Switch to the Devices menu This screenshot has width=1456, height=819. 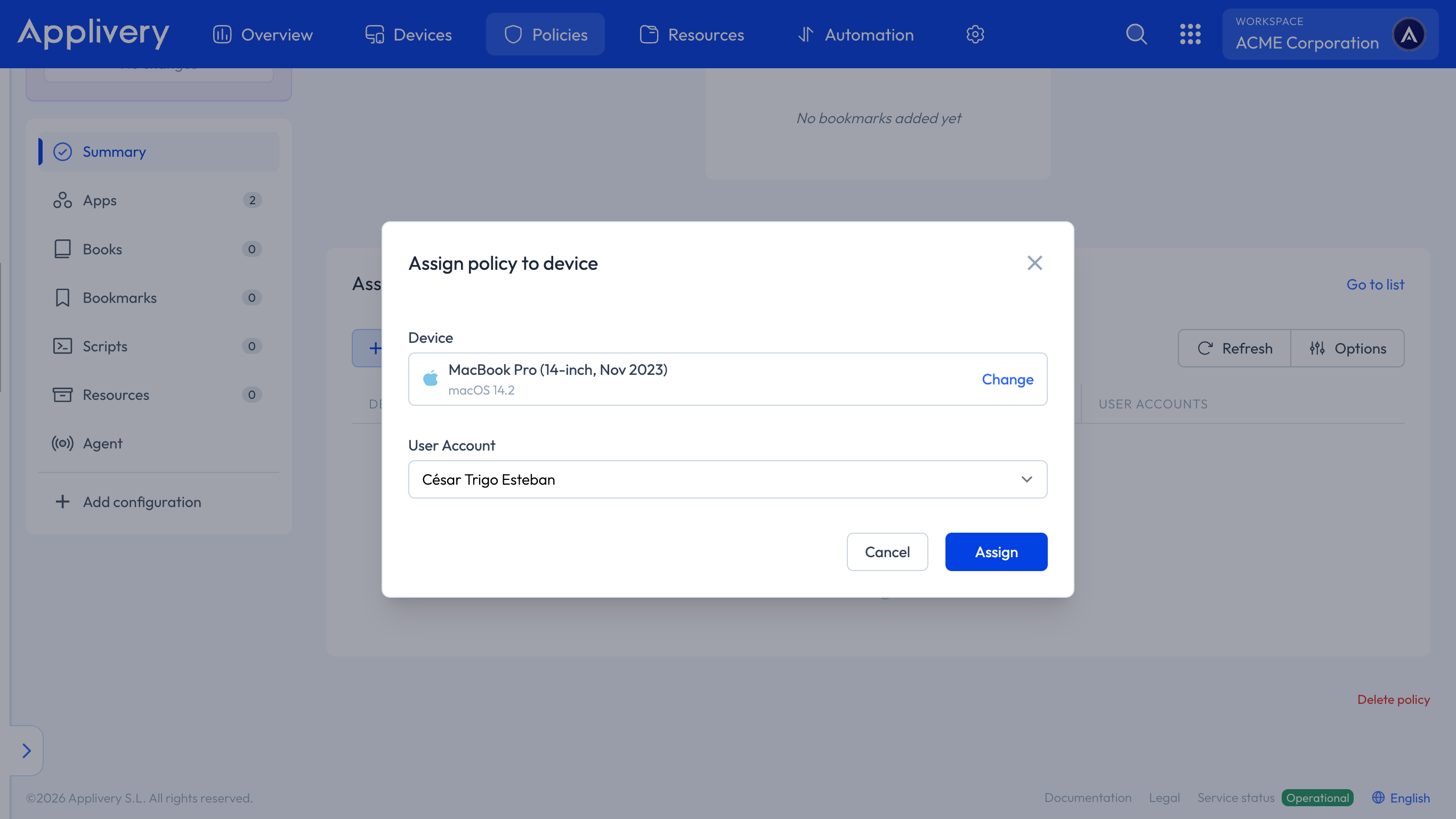click(x=408, y=35)
